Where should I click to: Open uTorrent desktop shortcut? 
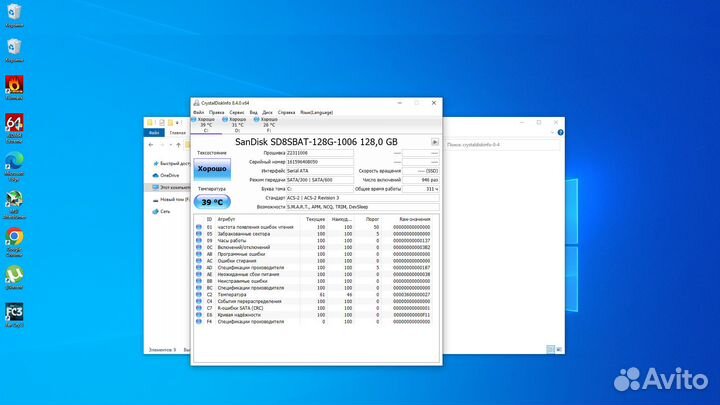point(14,278)
